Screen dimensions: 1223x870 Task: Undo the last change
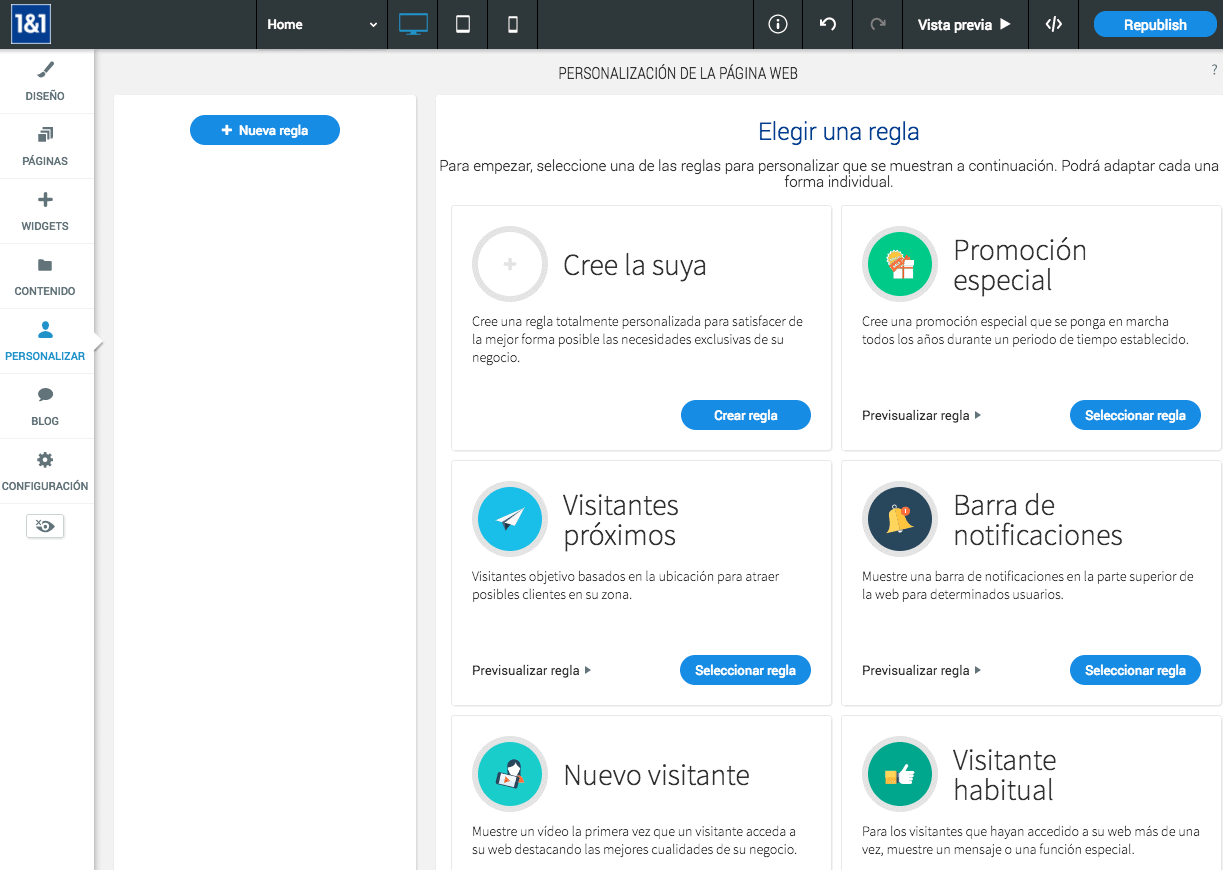pyautogui.click(x=828, y=24)
